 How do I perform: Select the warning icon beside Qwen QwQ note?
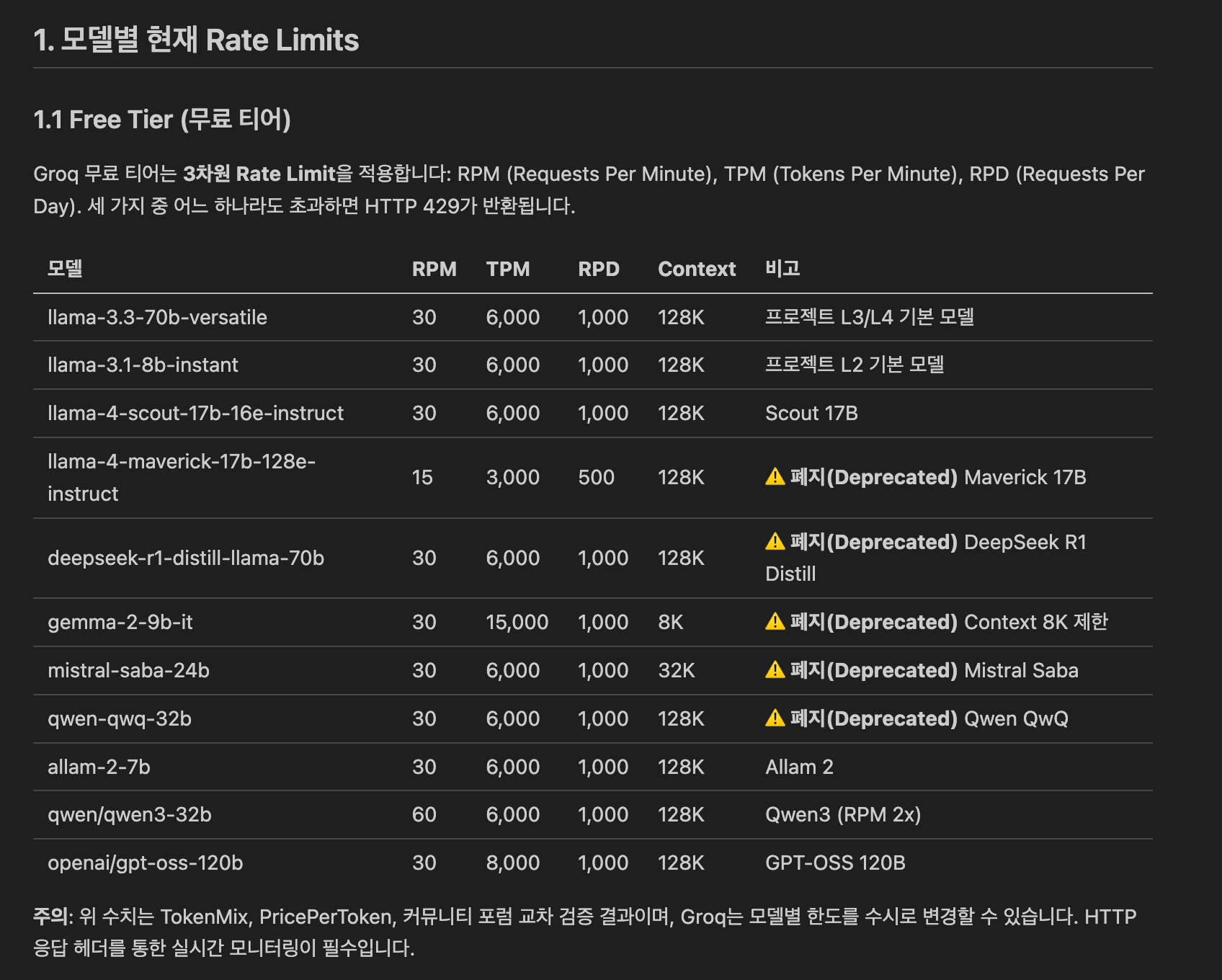click(x=775, y=718)
